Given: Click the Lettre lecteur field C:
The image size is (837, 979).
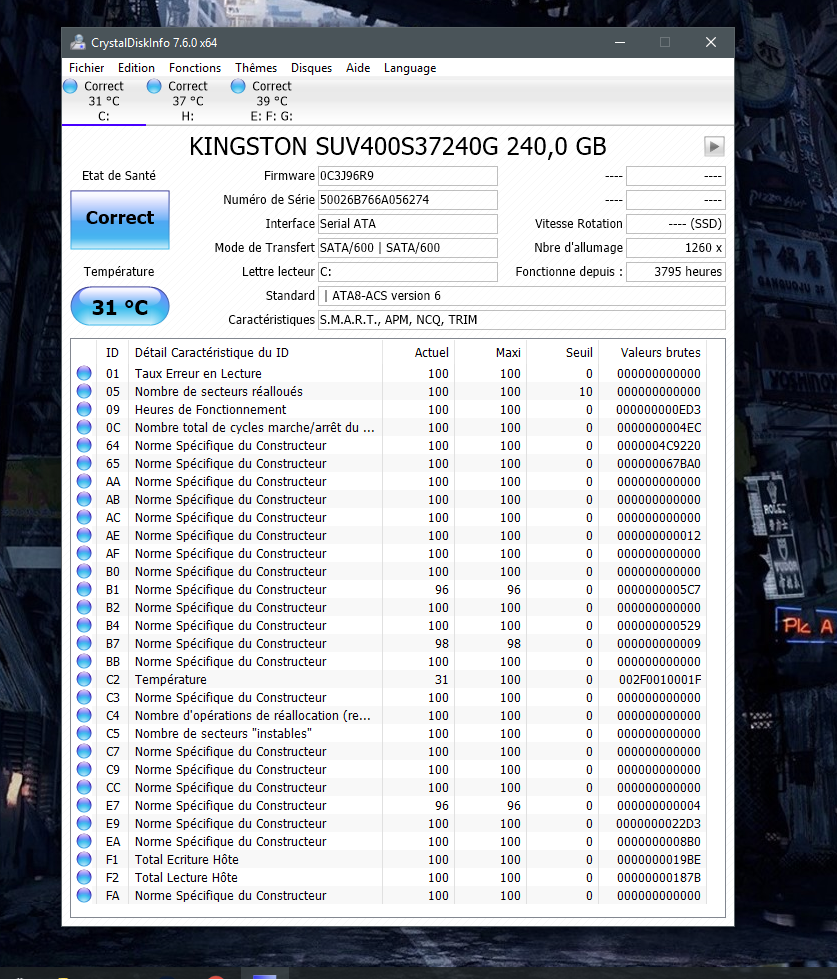Looking at the screenshot, I should click(408, 272).
